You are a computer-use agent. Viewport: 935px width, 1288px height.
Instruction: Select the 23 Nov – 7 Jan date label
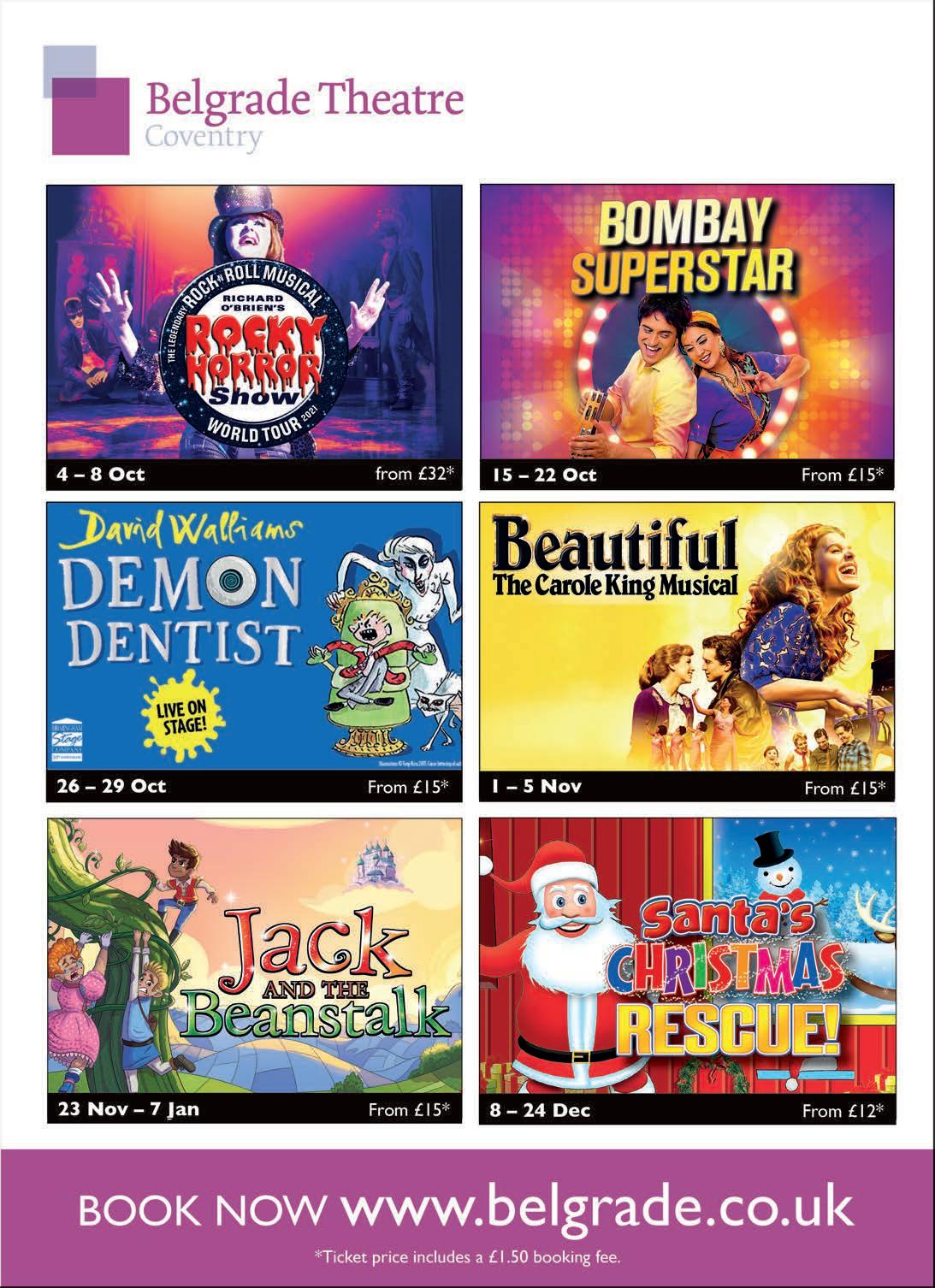tap(128, 1109)
